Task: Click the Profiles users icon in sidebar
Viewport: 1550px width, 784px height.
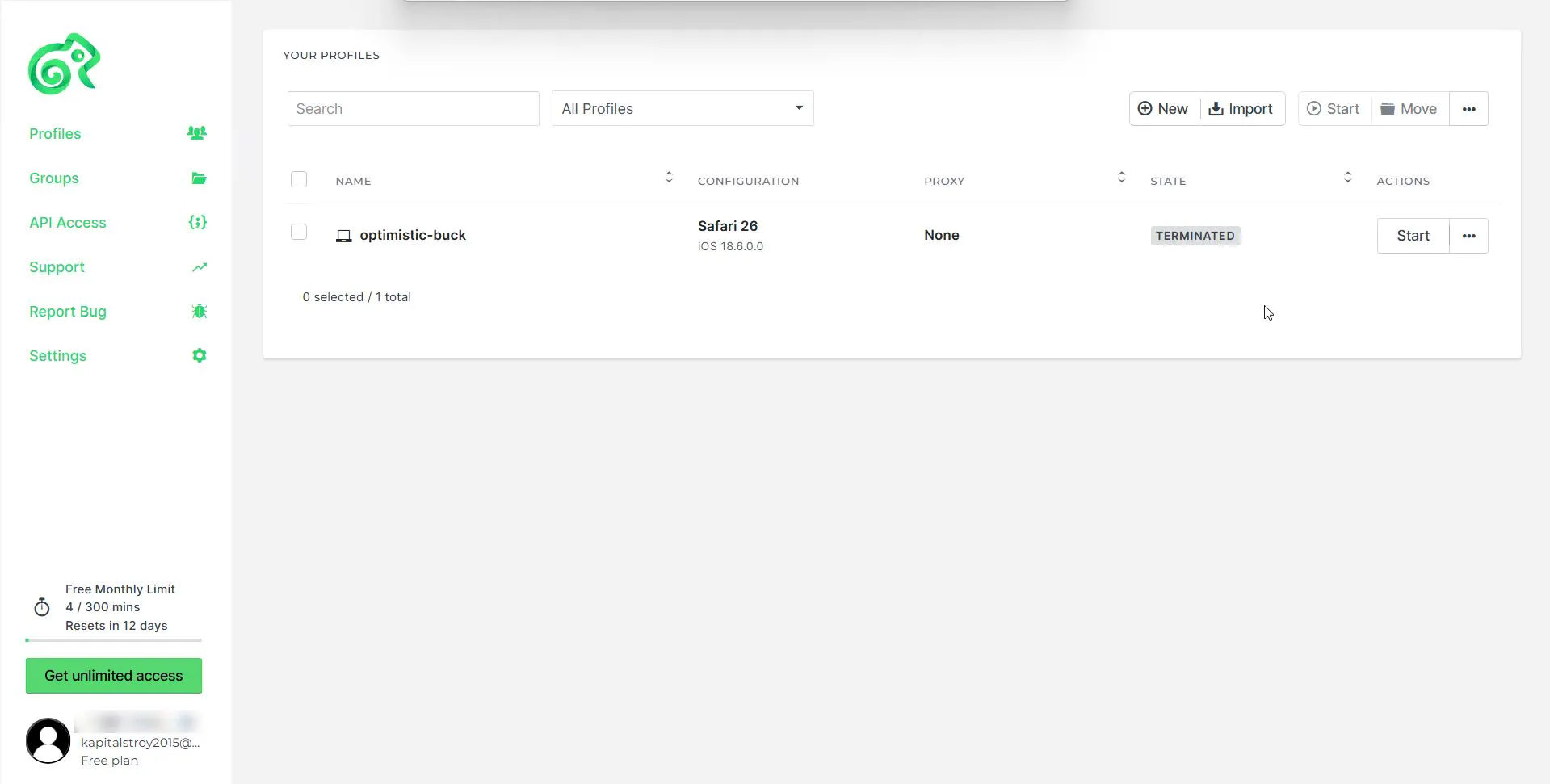Action: tap(197, 133)
